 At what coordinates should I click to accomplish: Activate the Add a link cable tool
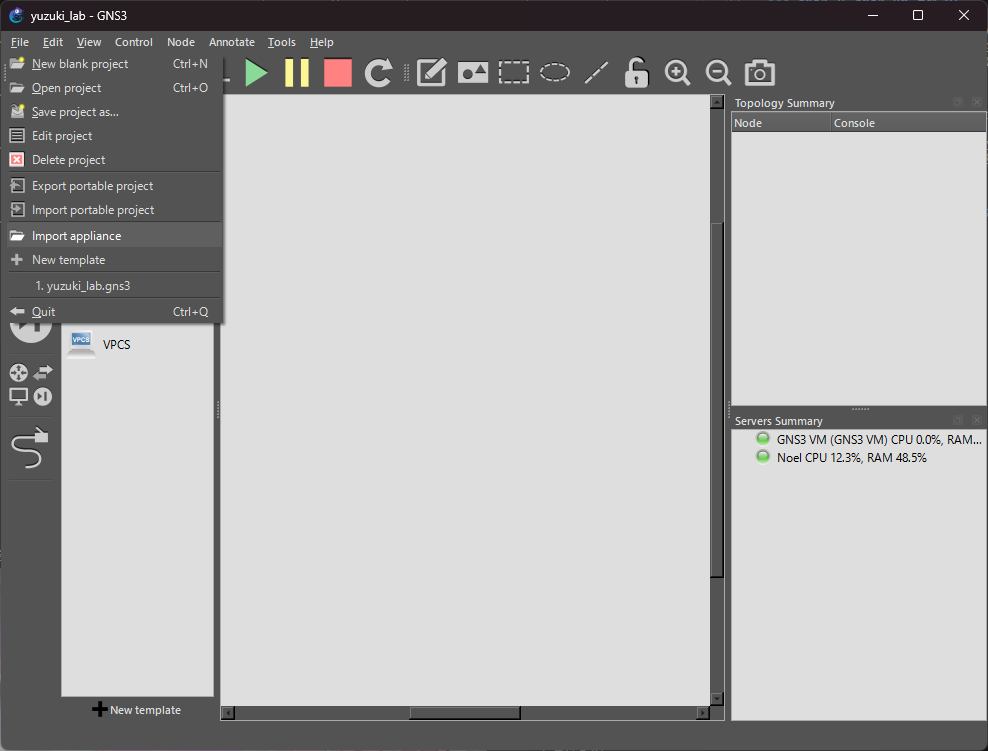(x=30, y=448)
